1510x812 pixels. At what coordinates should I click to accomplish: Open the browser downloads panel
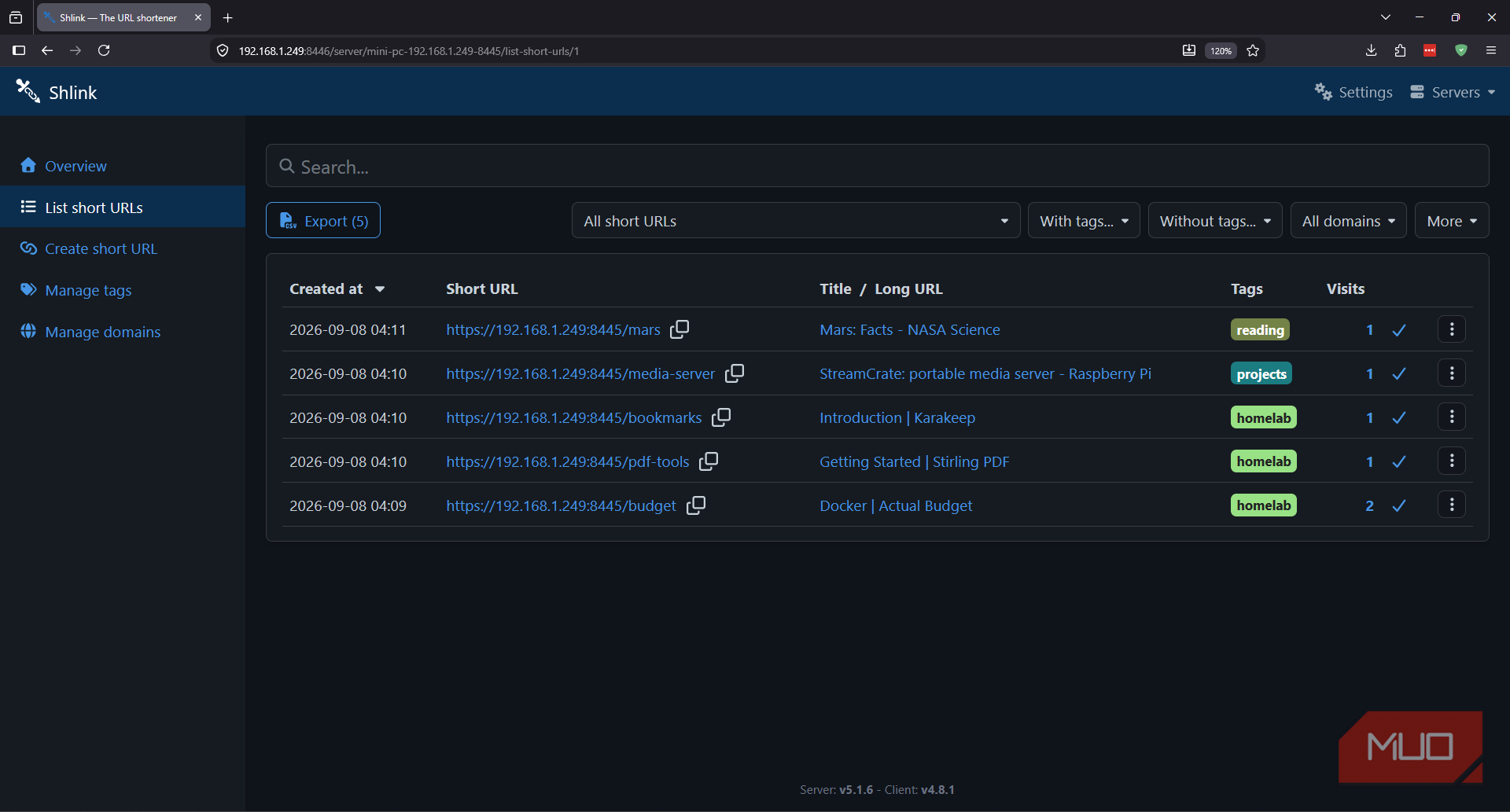click(x=1371, y=50)
